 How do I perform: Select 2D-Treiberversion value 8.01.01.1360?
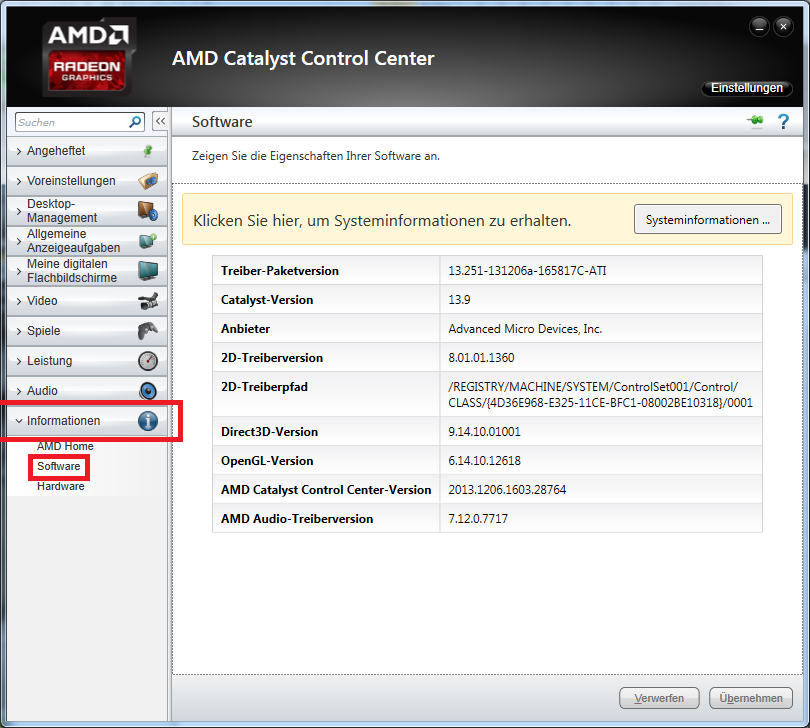coord(481,358)
